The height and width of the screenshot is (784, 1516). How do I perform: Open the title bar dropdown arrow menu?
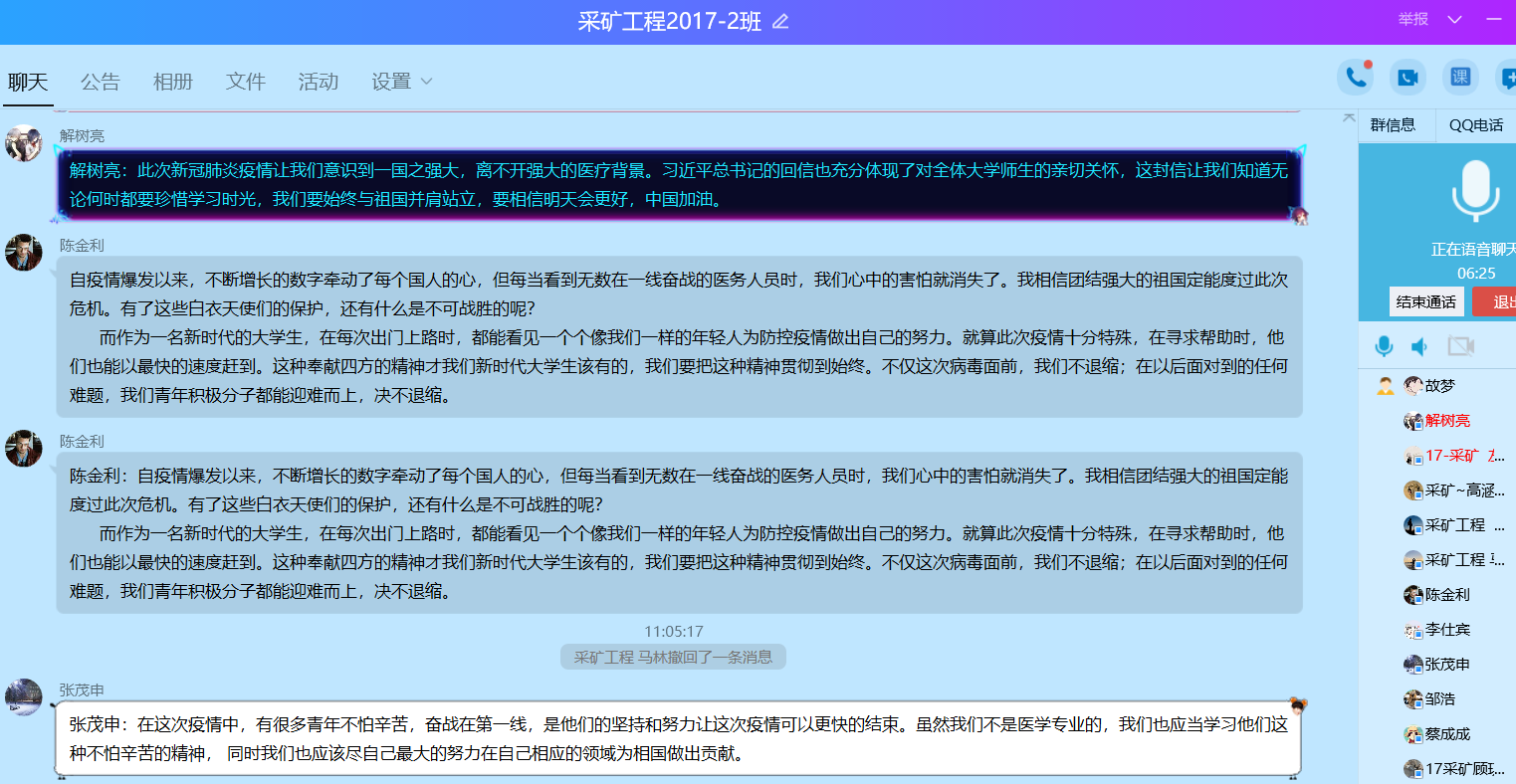tap(1454, 20)
